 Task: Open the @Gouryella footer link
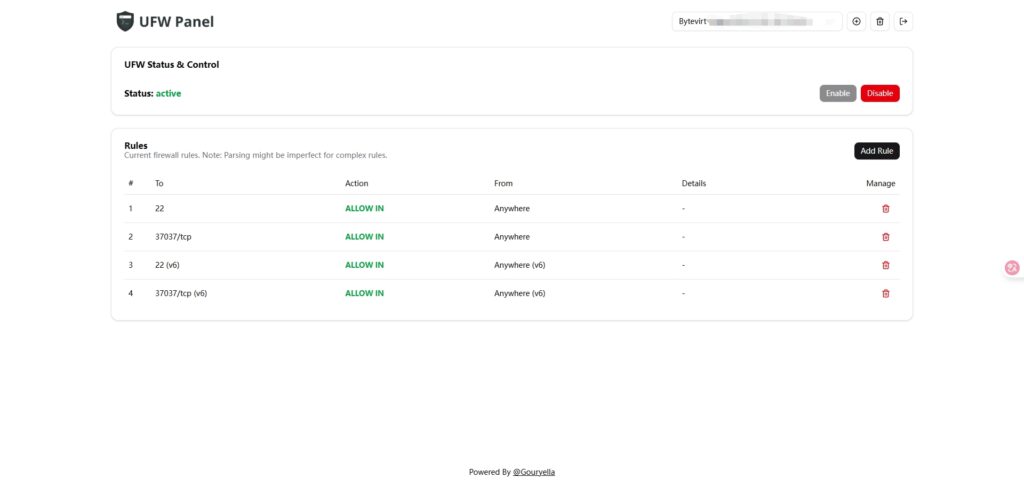[x=541, y=472]
